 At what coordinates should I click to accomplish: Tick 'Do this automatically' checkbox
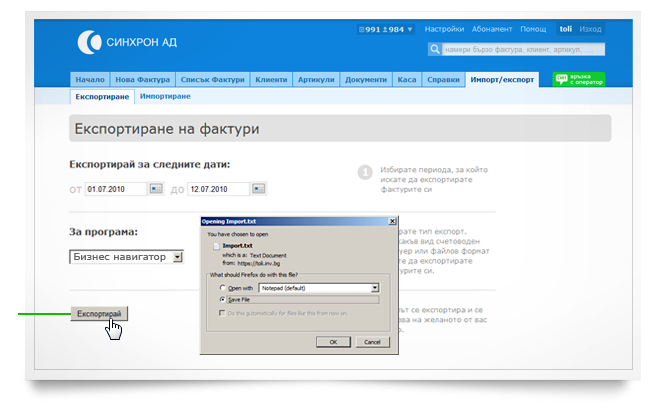[x=221, y=314]
